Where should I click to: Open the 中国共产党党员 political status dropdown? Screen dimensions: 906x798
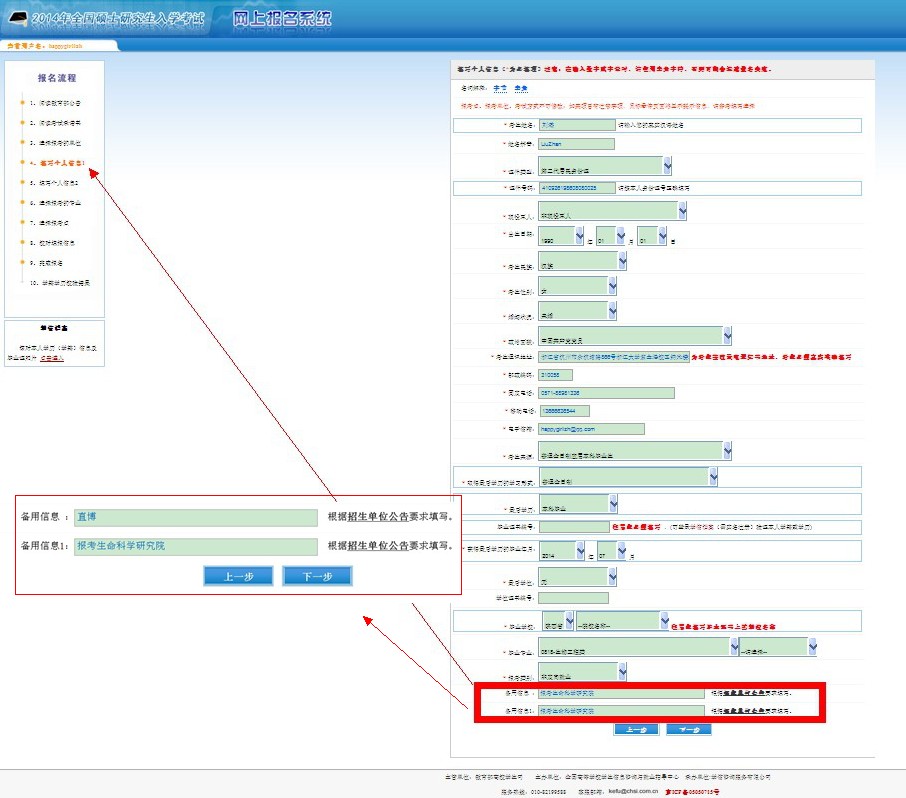726,335
